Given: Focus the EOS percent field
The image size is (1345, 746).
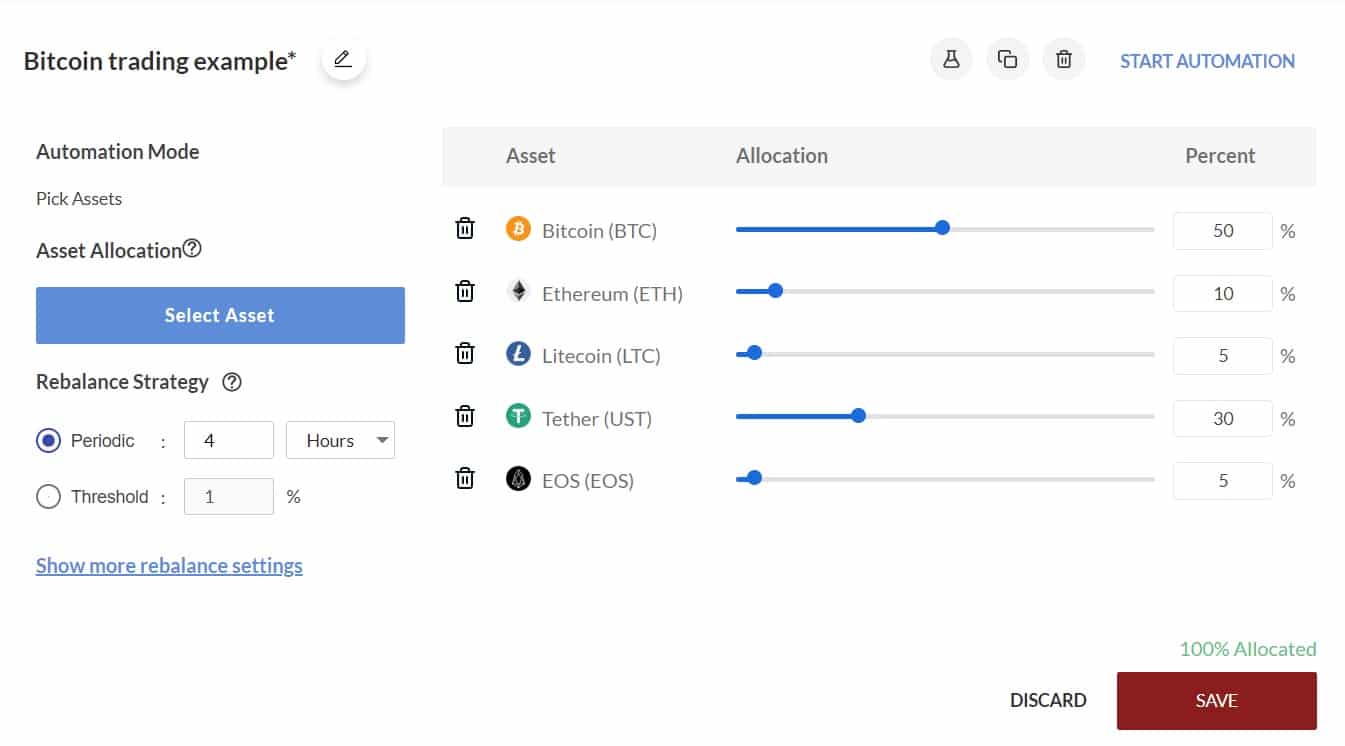Looking at the screenshot, I should click(1223, 481).
